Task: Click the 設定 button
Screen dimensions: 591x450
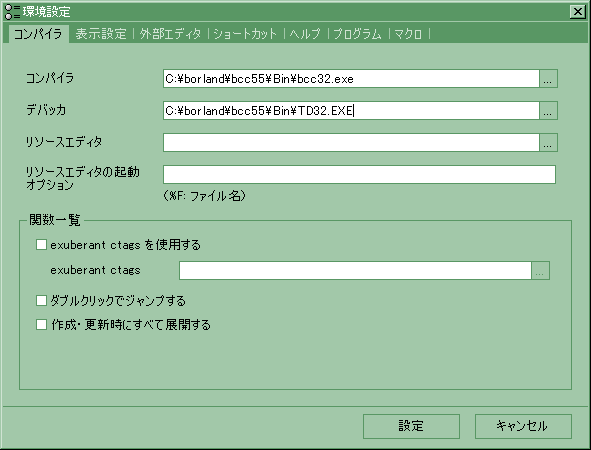Action: tap(411, 426)
